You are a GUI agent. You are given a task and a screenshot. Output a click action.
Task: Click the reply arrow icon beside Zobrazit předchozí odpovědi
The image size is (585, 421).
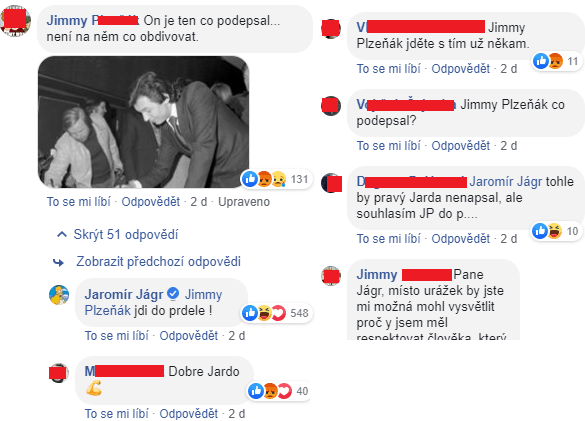[x=58, y=262]
